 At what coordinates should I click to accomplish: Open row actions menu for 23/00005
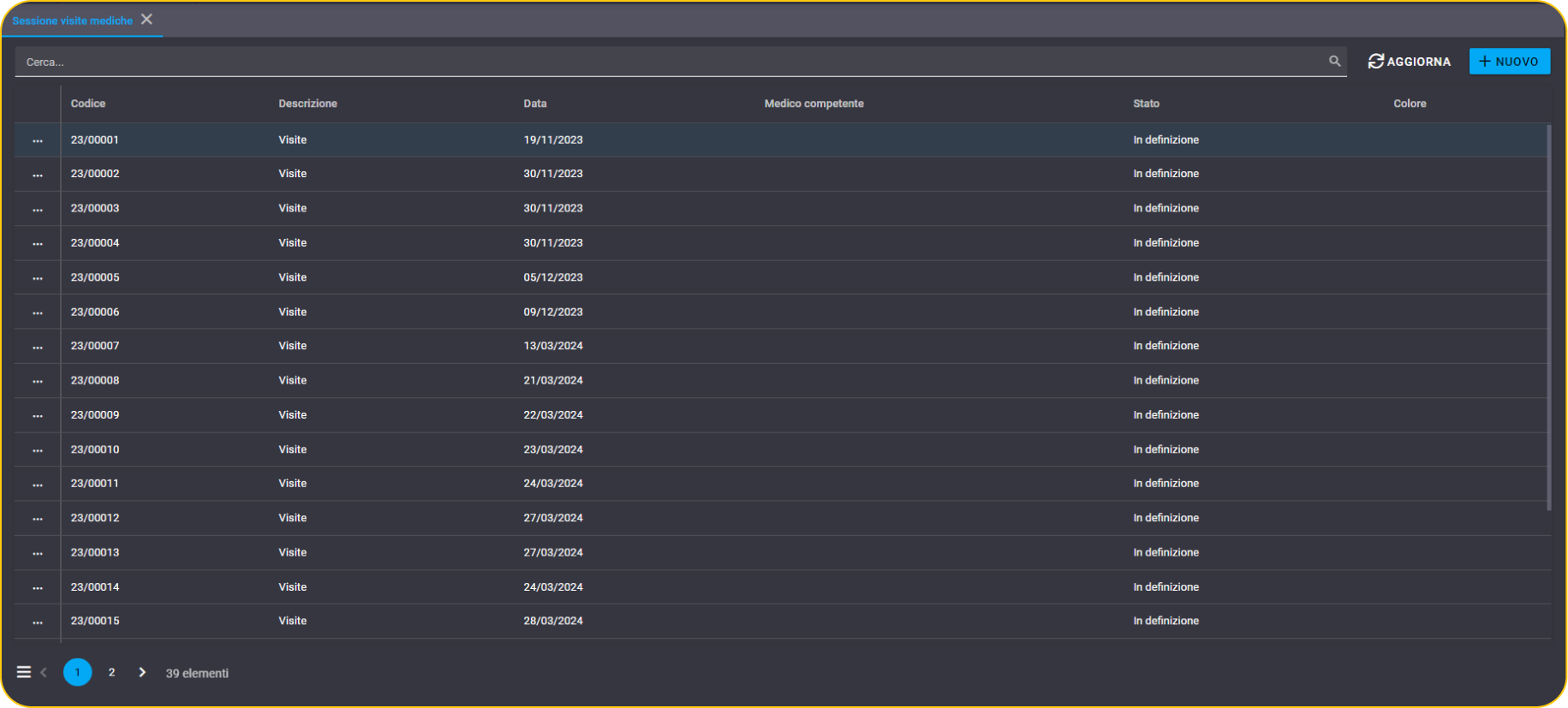click(38, 278)
